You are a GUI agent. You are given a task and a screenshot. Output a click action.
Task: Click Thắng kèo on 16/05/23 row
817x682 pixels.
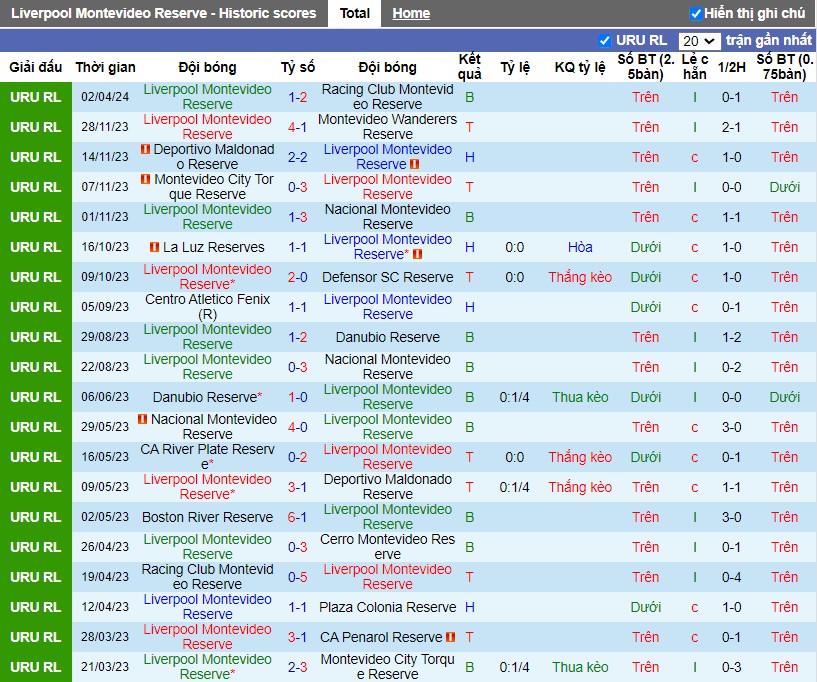pos(580,457)
